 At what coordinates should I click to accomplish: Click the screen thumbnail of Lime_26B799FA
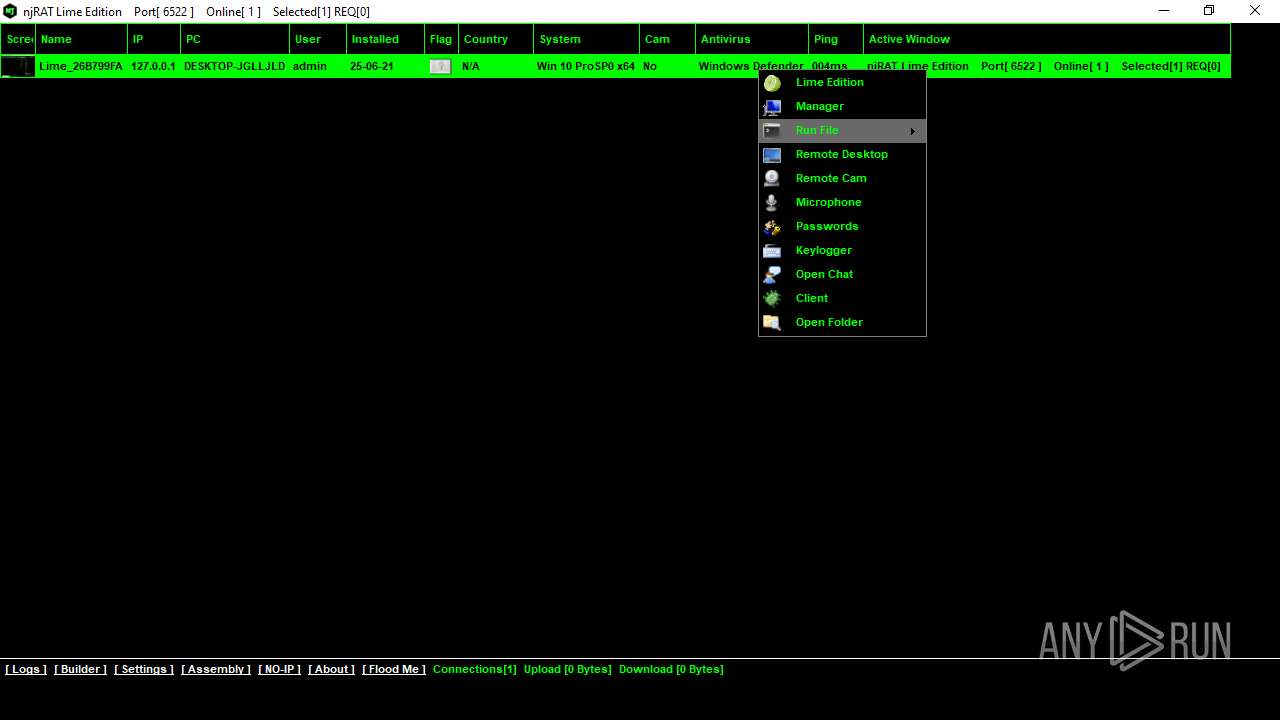click(x=17, y=66)
